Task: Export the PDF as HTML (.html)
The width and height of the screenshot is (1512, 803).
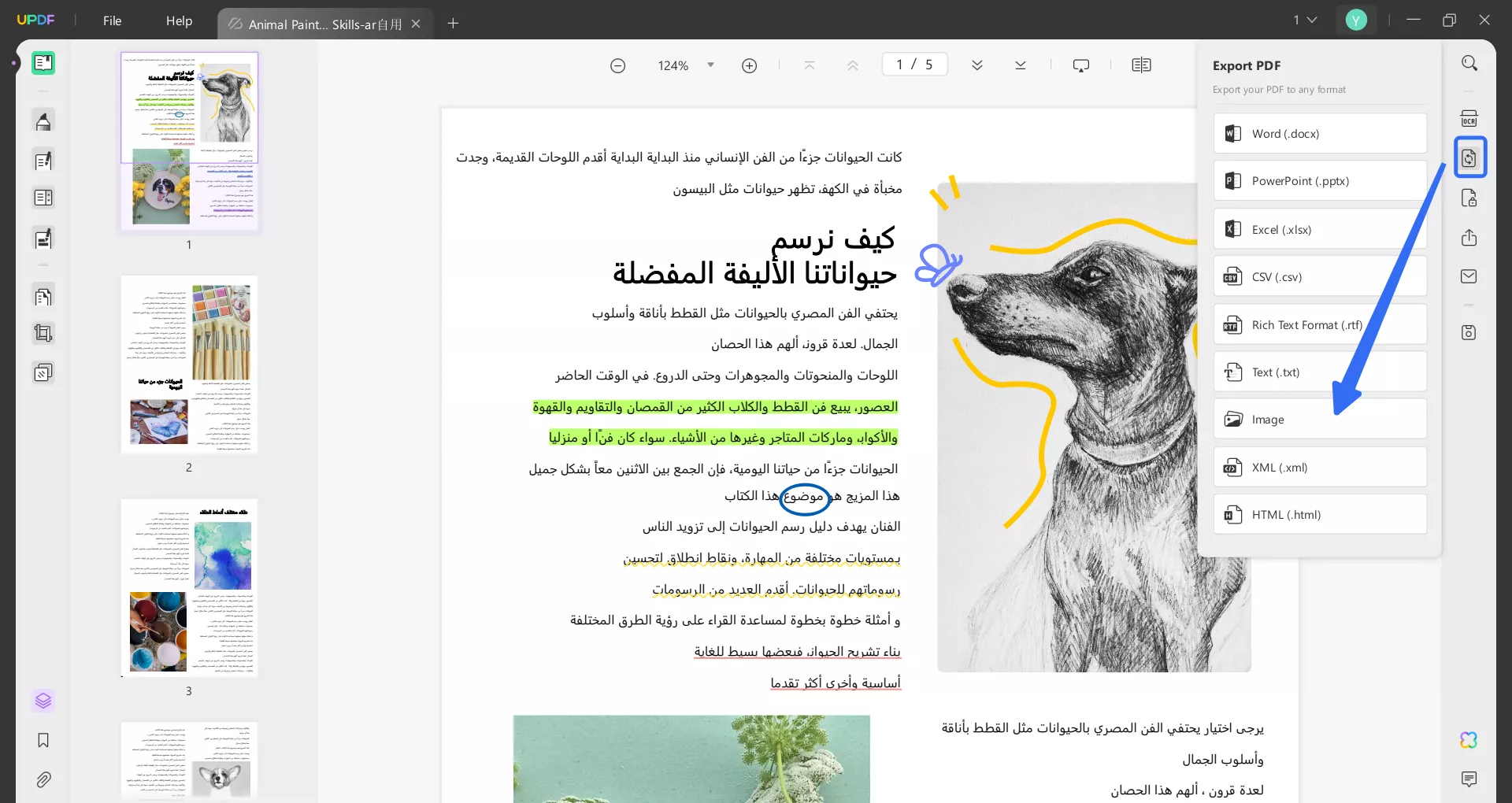Action: [1319, 514]
